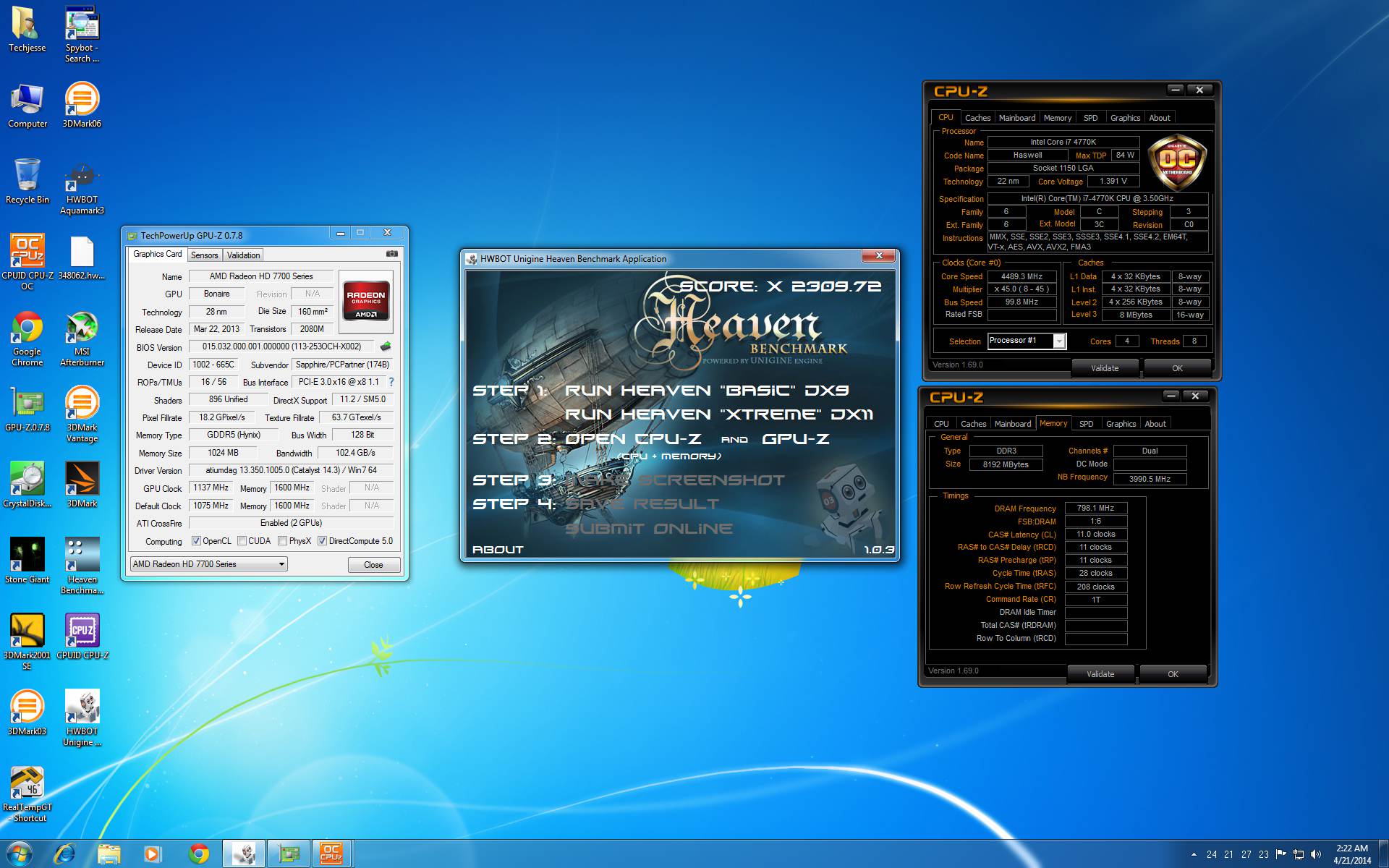The height and width of the screenshot is (868, 1389).
Task: Open Windows Start menu orb
Action: click(20, 854)
